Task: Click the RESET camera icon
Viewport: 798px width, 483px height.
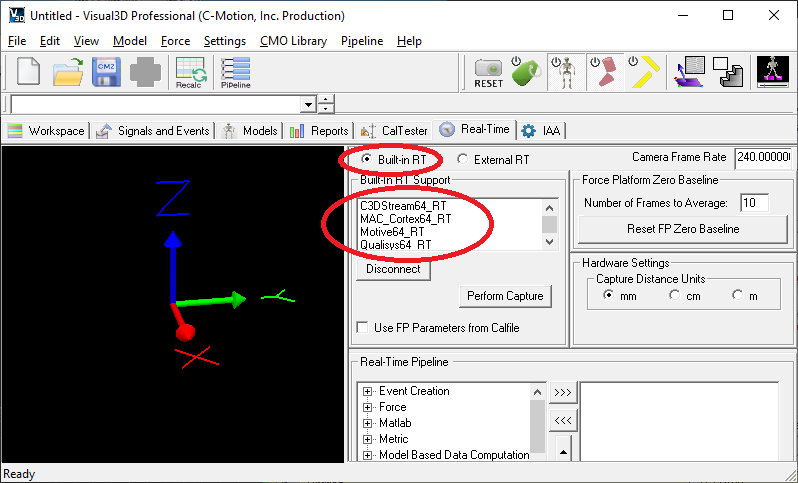Action: (488, 73)
